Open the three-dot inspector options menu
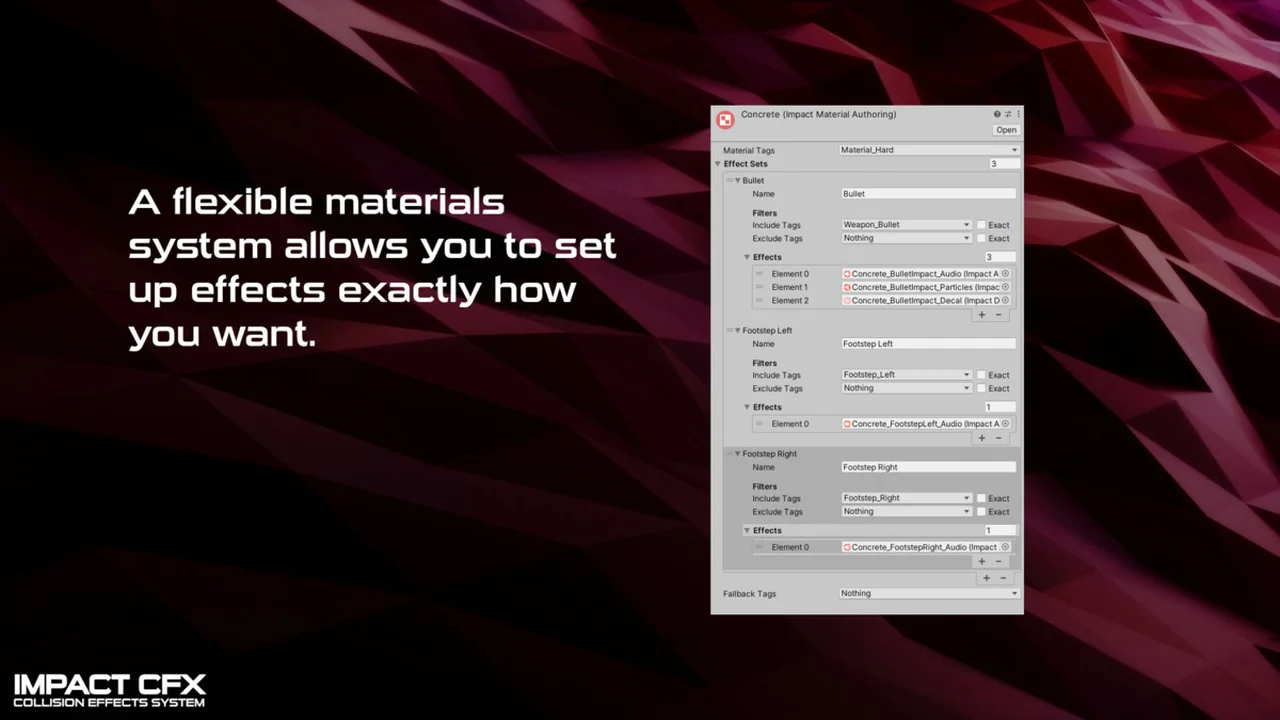The height and width of the screenshot is (720, 1280). [x=1018, y=114]
